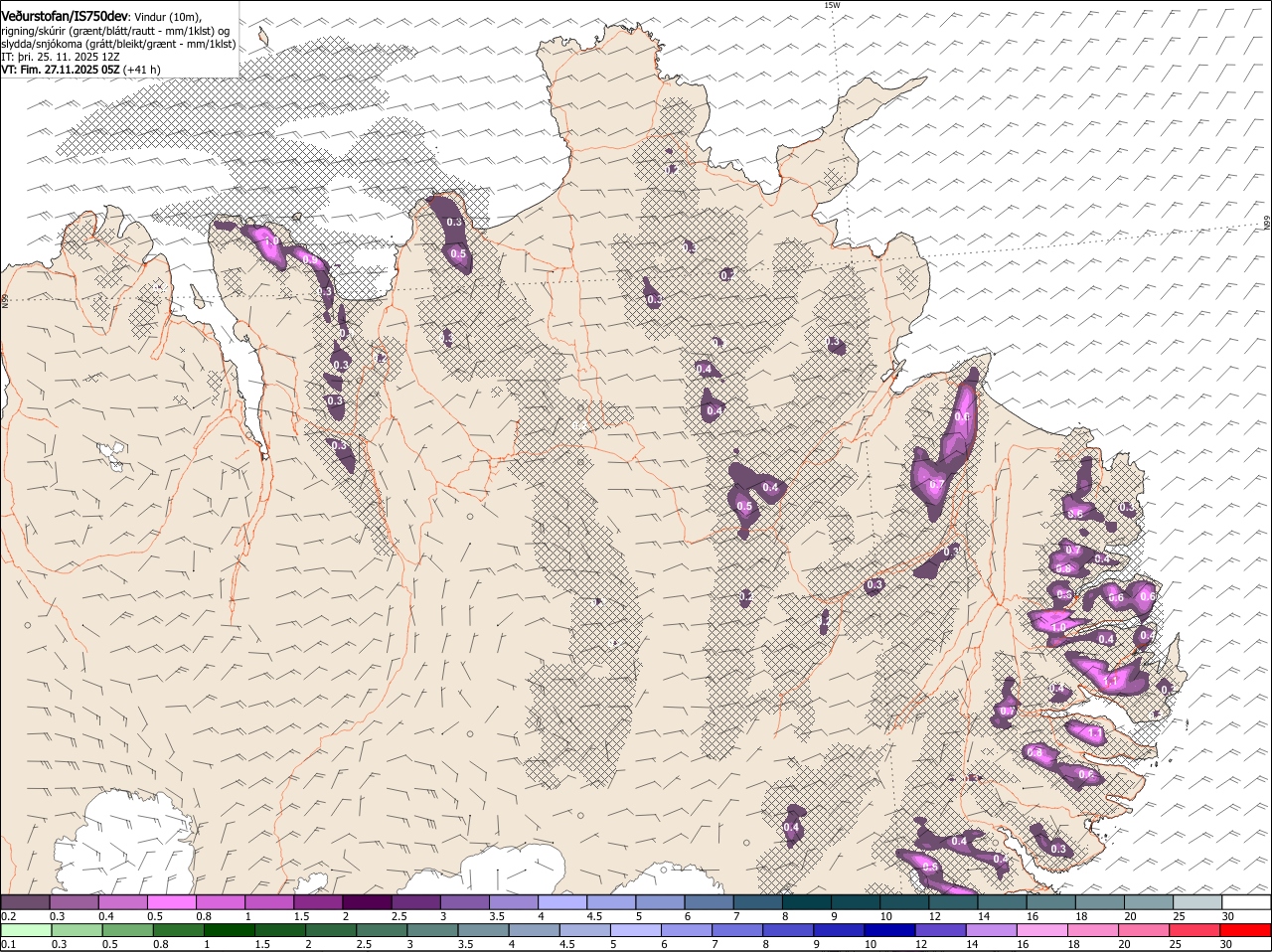This screenshot has height=952, width=1272.
Task: Pick the upper legend swatch labeled 6
Action: point(709,902)
